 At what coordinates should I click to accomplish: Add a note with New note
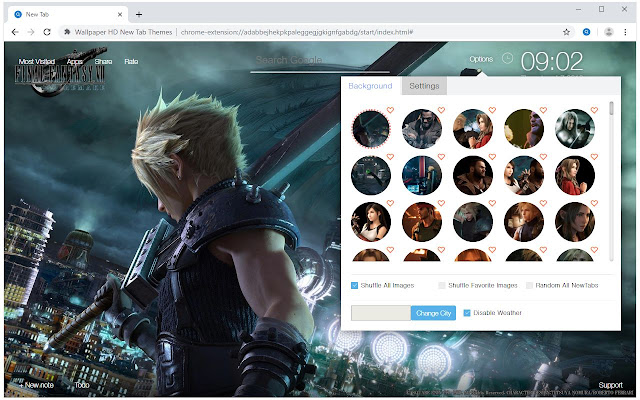coord(36,385)
